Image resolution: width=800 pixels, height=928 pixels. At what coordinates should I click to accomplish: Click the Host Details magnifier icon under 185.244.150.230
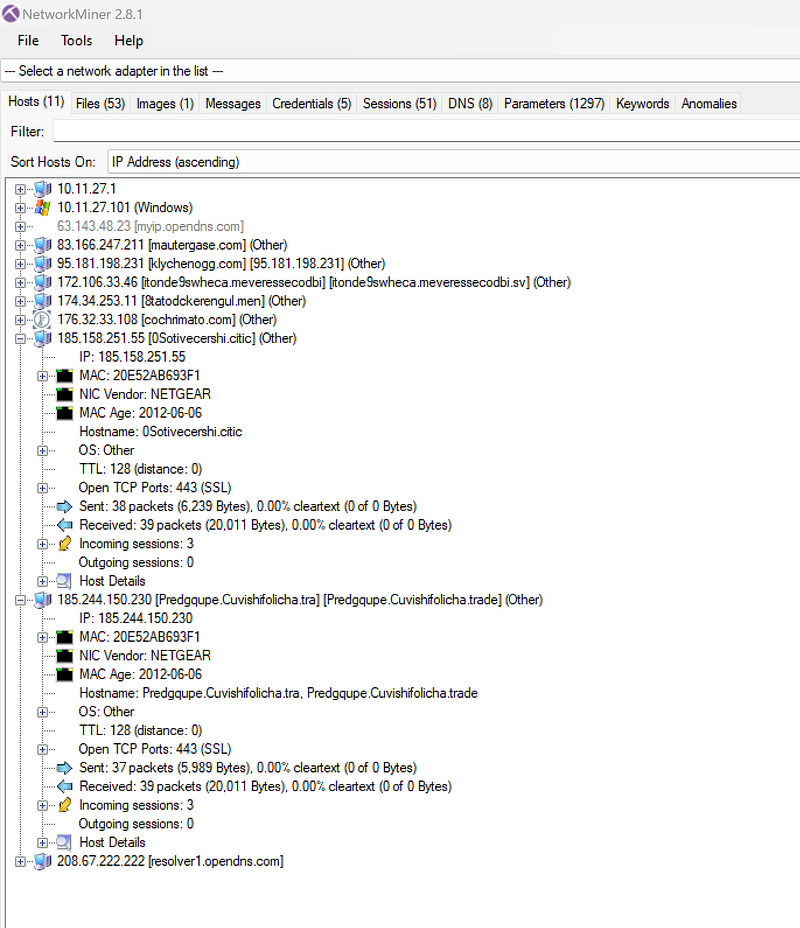click(x=64, y=843)
